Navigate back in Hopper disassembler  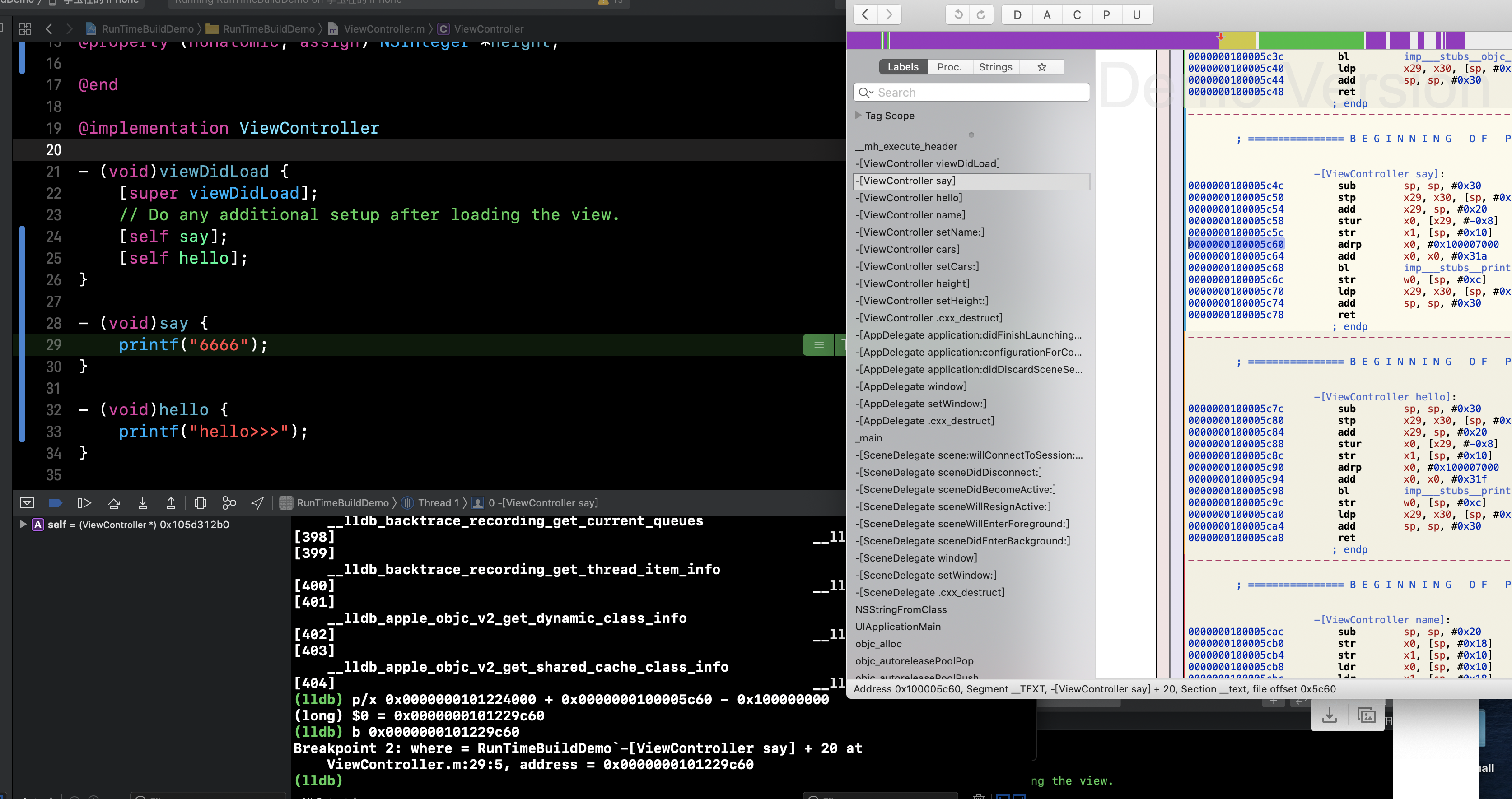865,14
